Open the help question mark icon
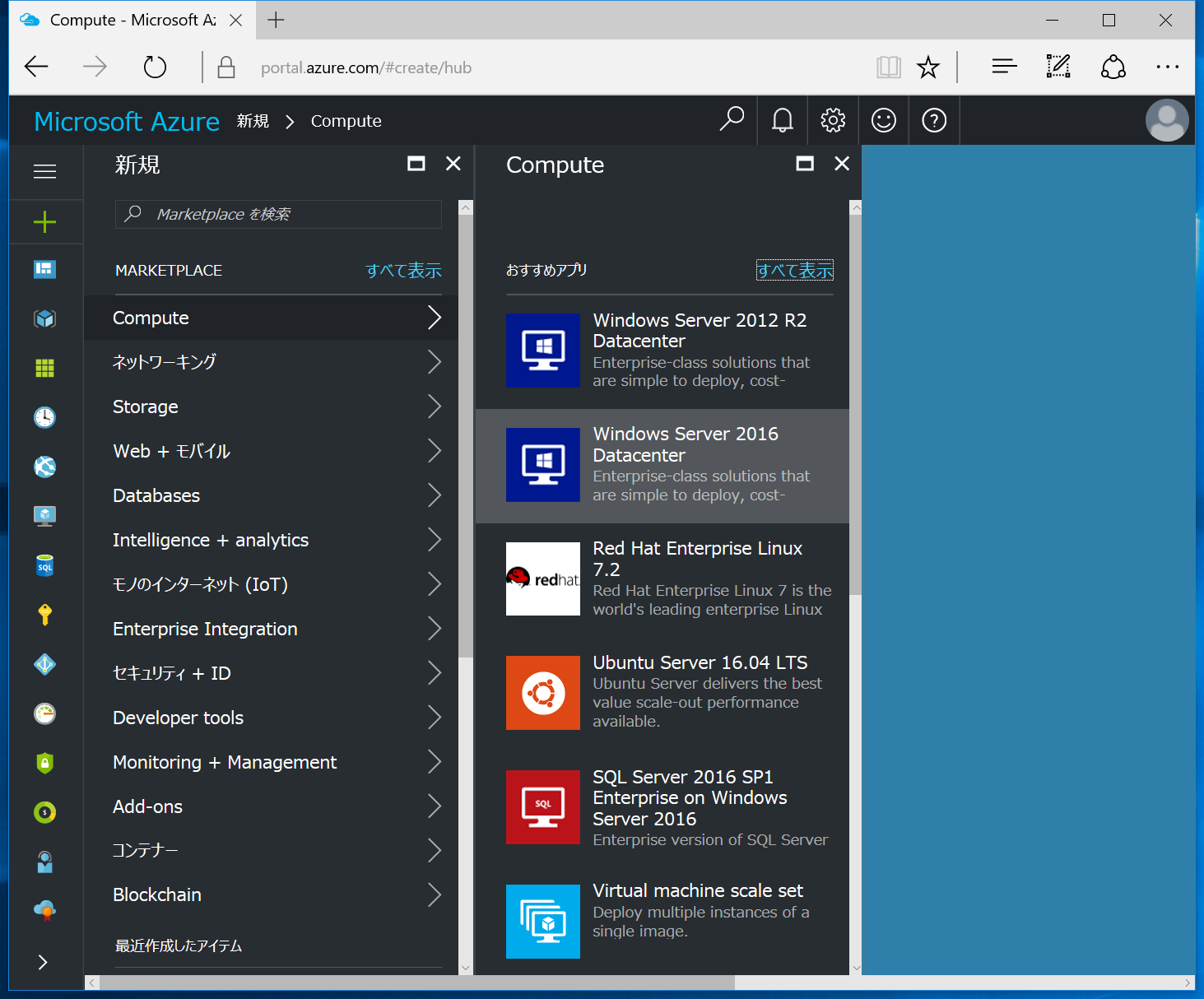The height and width of the screenshot is (999, 1204). 934,120
